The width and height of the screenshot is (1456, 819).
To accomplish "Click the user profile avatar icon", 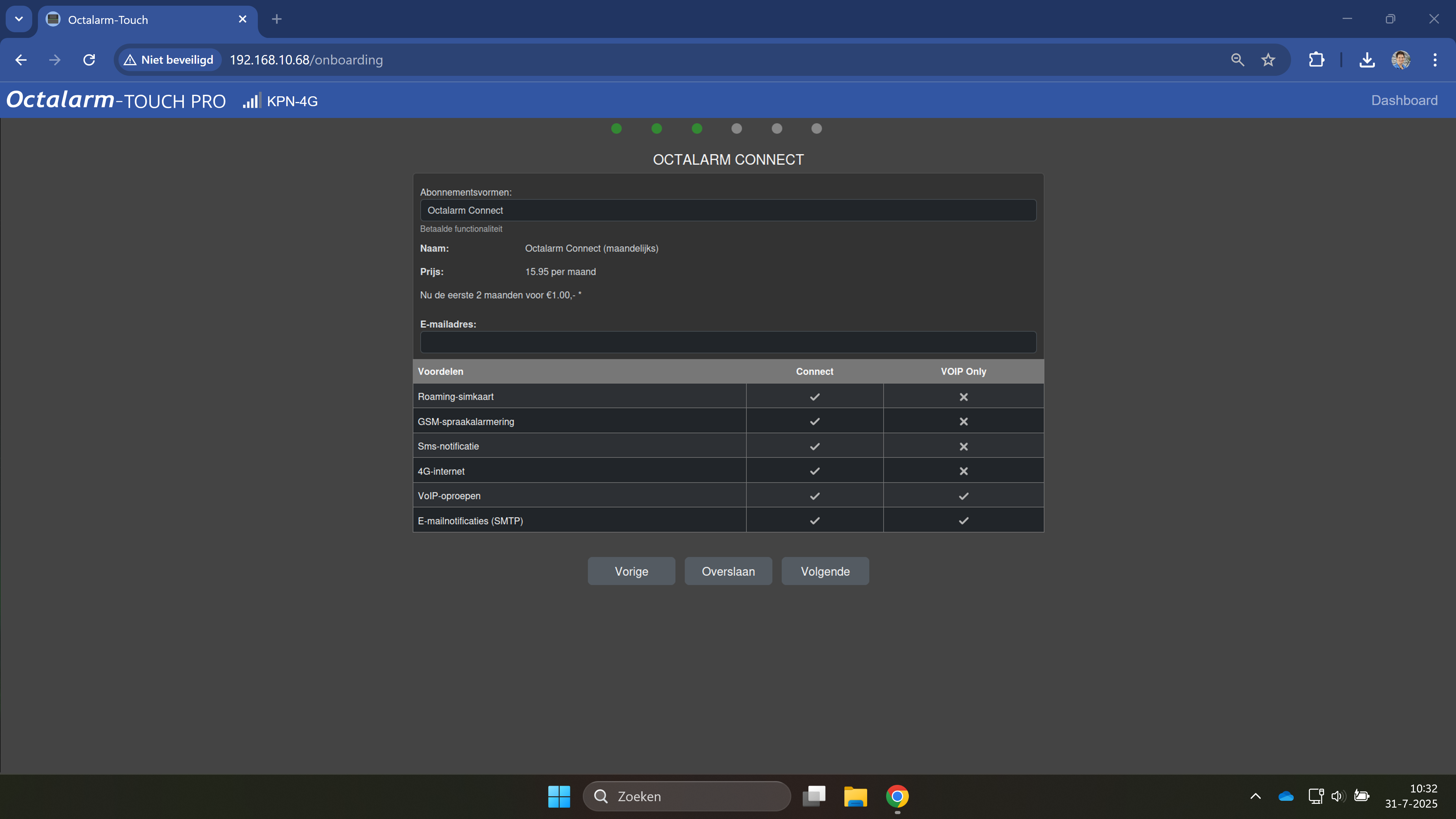I will pos(1401,60).
